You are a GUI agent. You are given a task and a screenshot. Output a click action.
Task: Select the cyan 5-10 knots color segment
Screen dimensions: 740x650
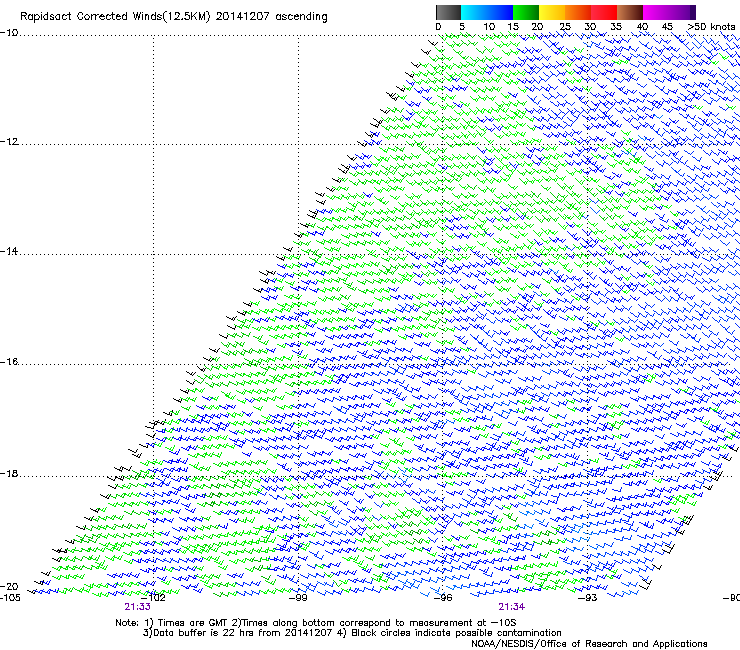474,12
